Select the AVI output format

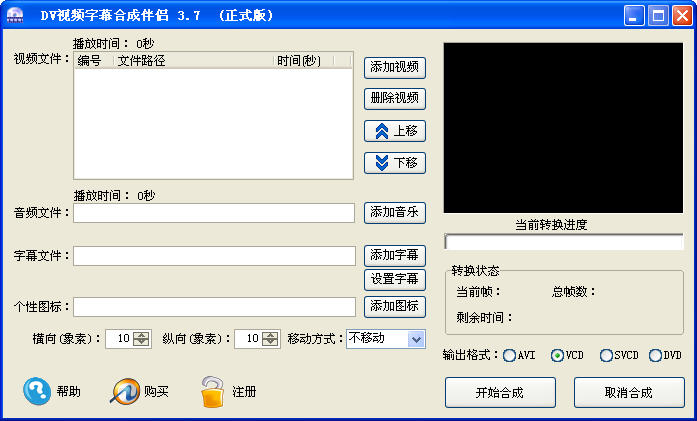click(509, 355)
